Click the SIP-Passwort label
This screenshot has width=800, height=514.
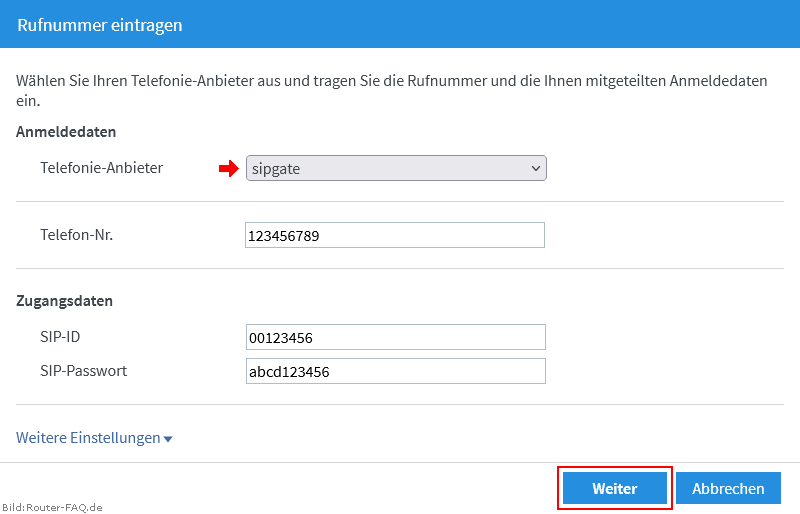(x=84, y=371)
